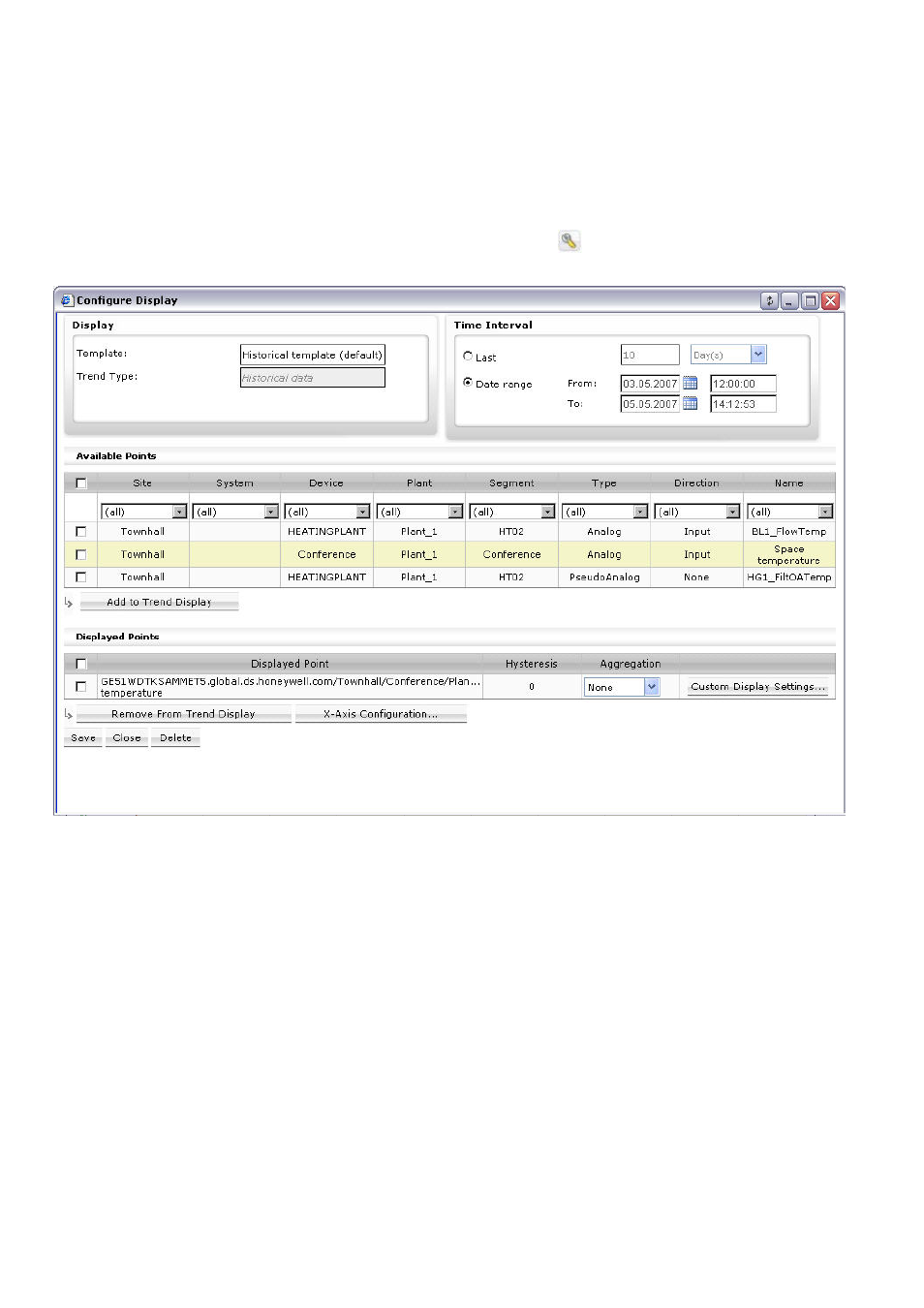Click the Save button

pyautogui.click(x=83, y=738)
